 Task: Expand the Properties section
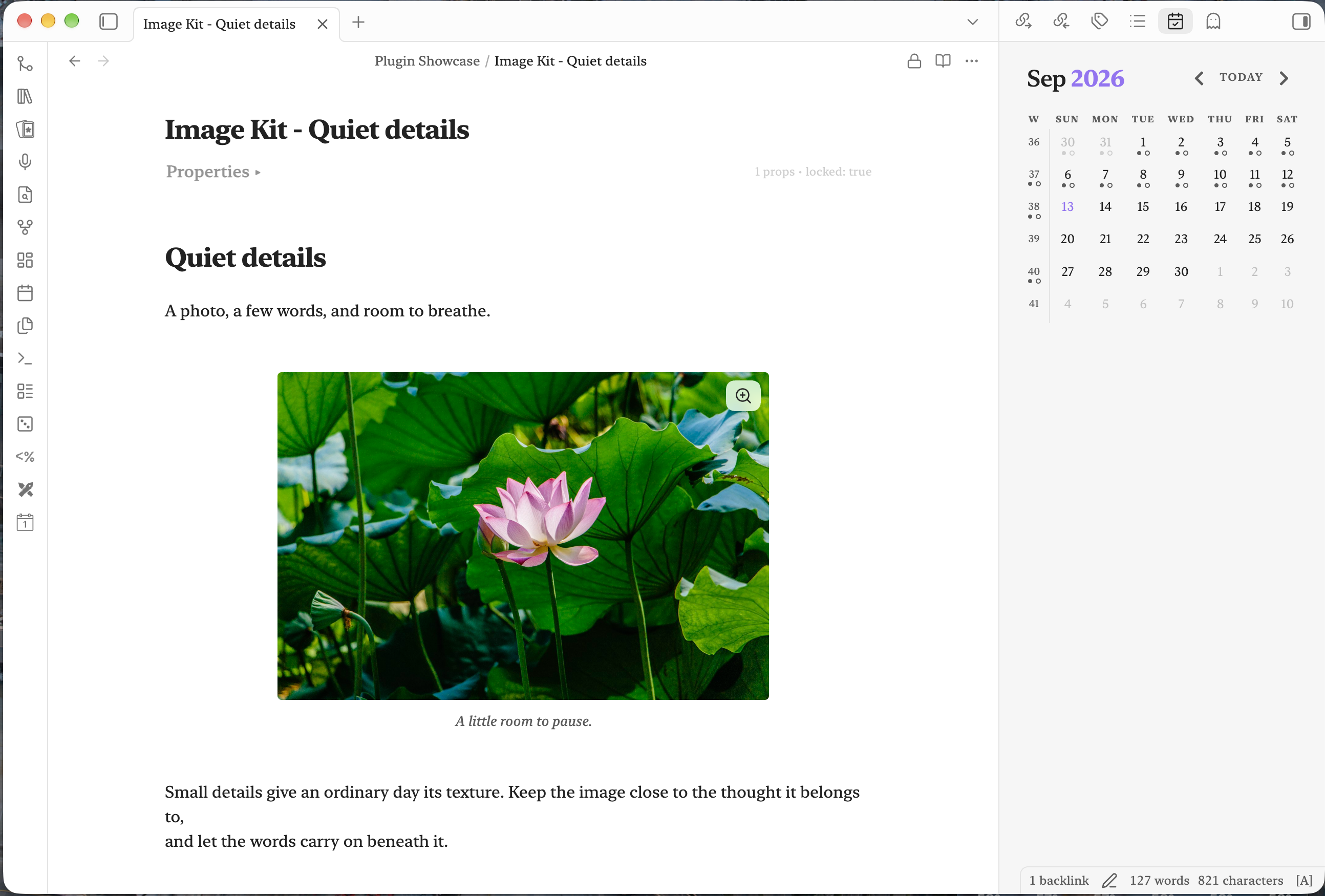coord(213,172)
